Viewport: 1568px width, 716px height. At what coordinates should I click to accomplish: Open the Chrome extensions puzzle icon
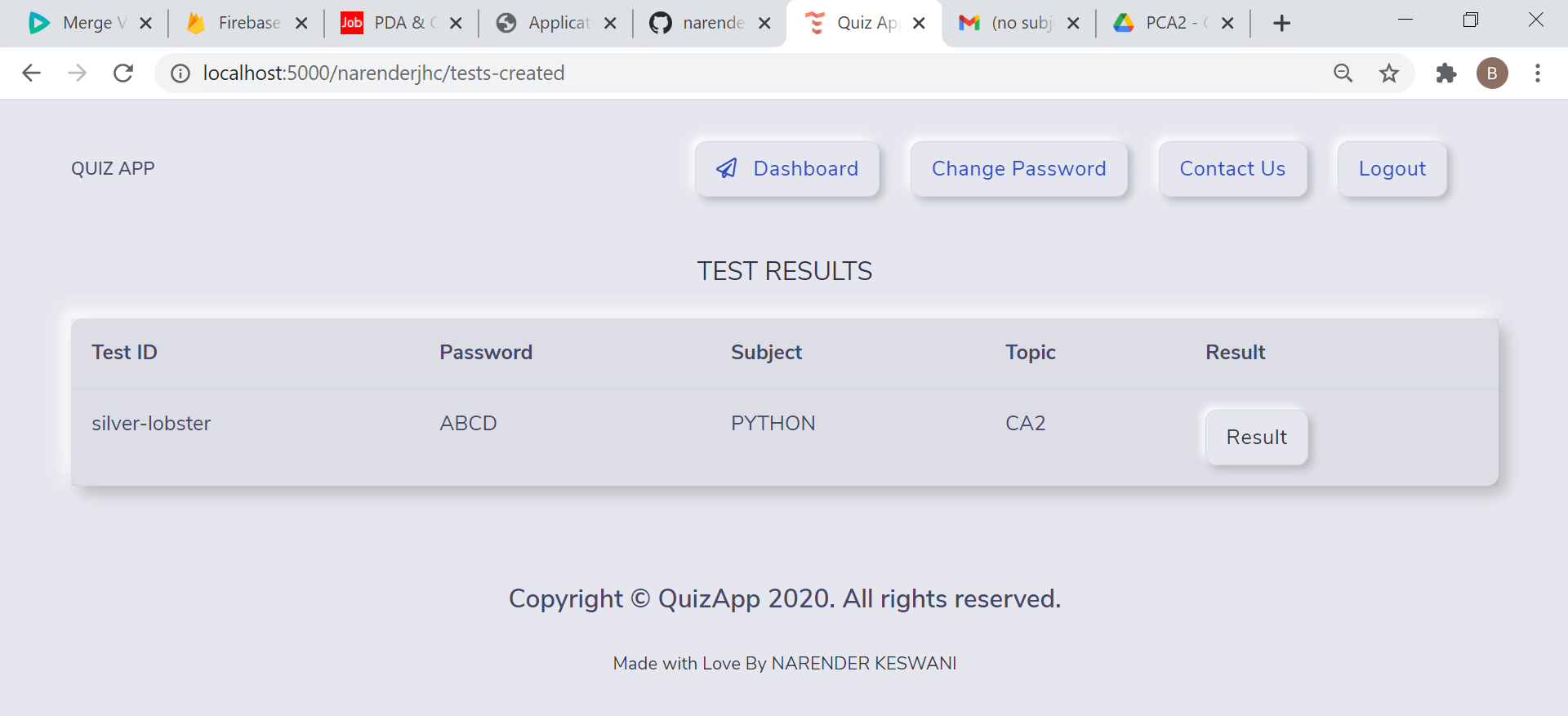[x=1445, y=73]
